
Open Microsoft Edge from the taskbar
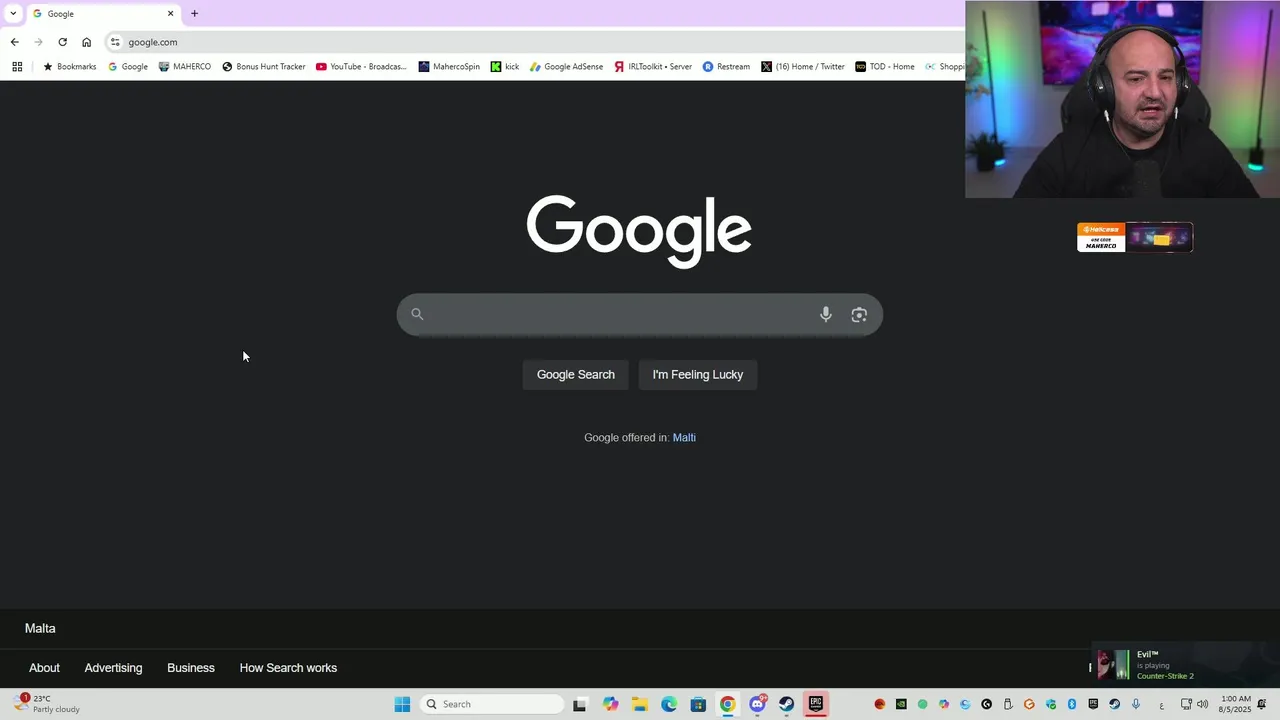669,704
